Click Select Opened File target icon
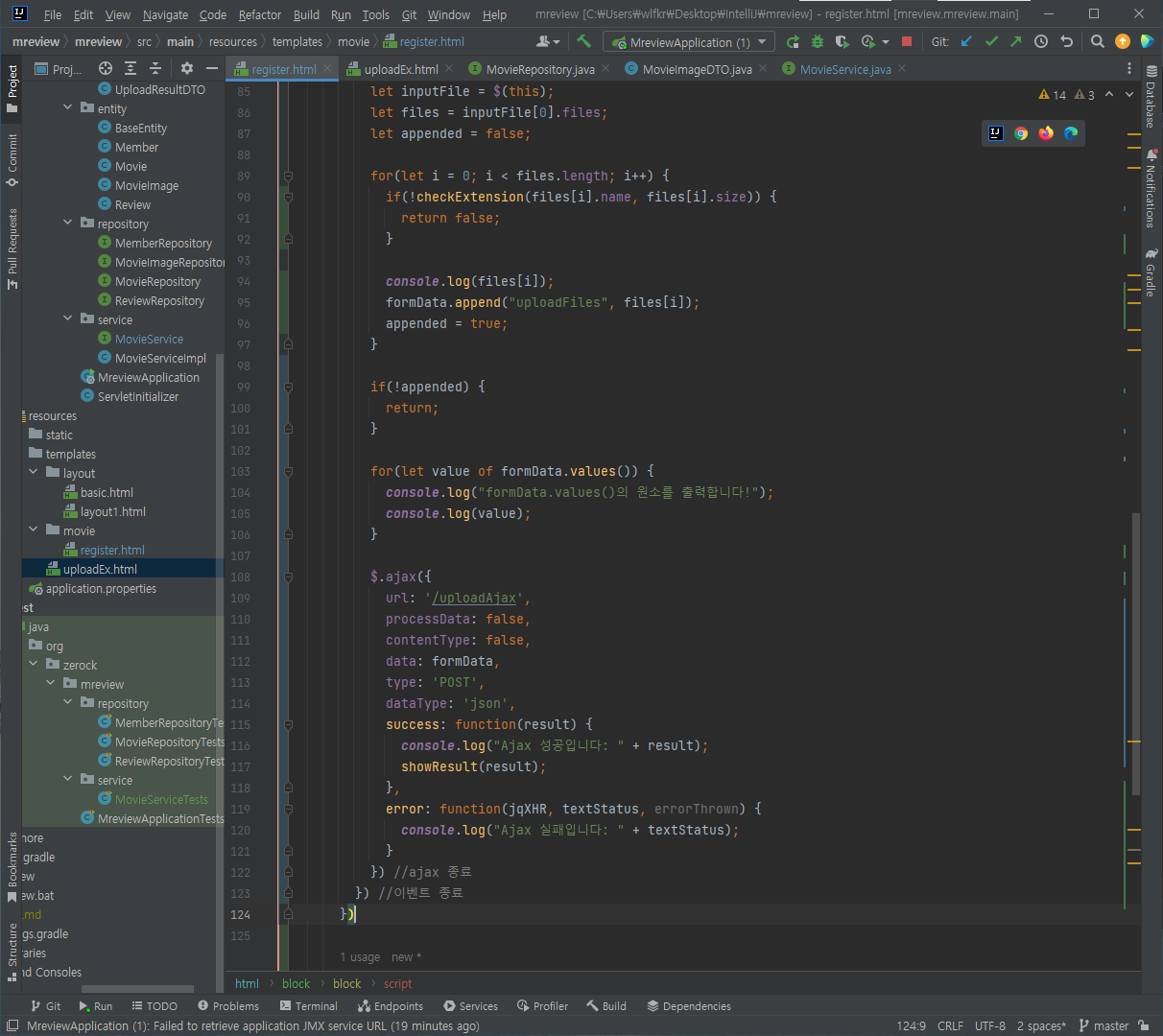This screenshot has height=1036, width=1163. pyautogui.click(x=106, y=68)
